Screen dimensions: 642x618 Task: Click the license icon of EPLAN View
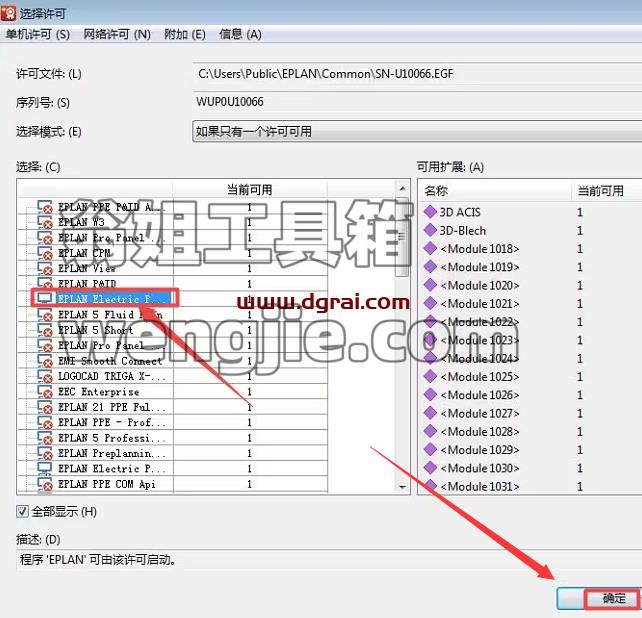[45, 268]
